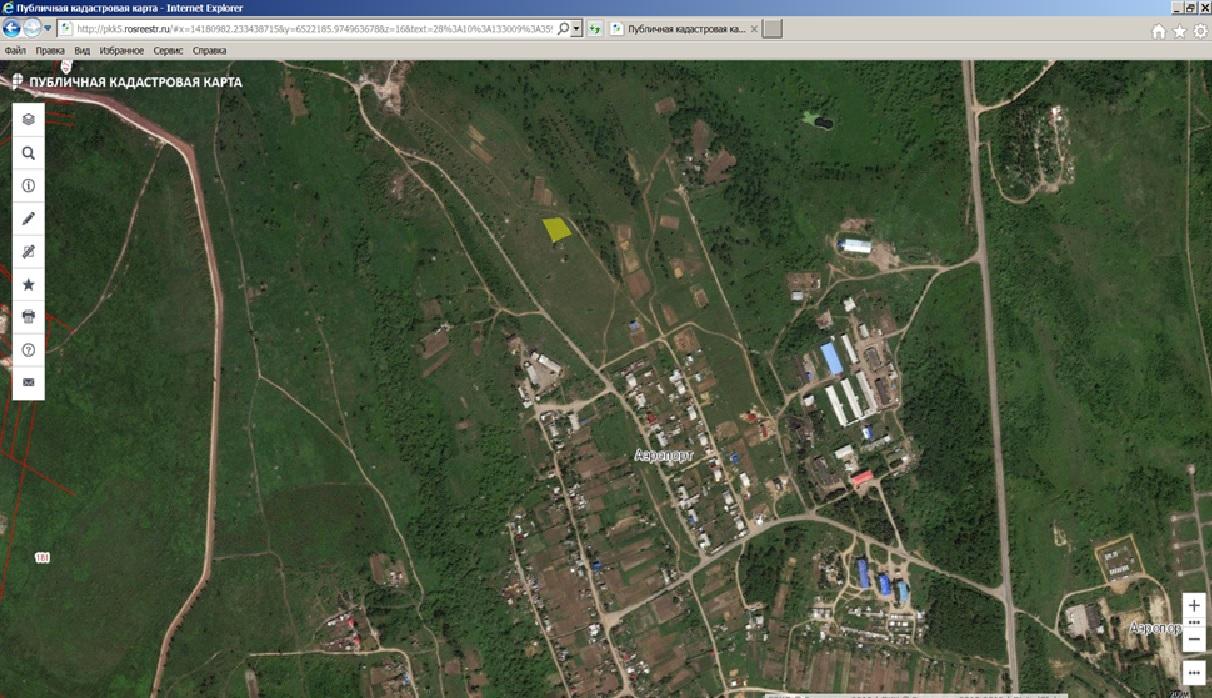Expand the three-dots options at bottom right
The image size is (1212, 698).
pos(1194,671)
